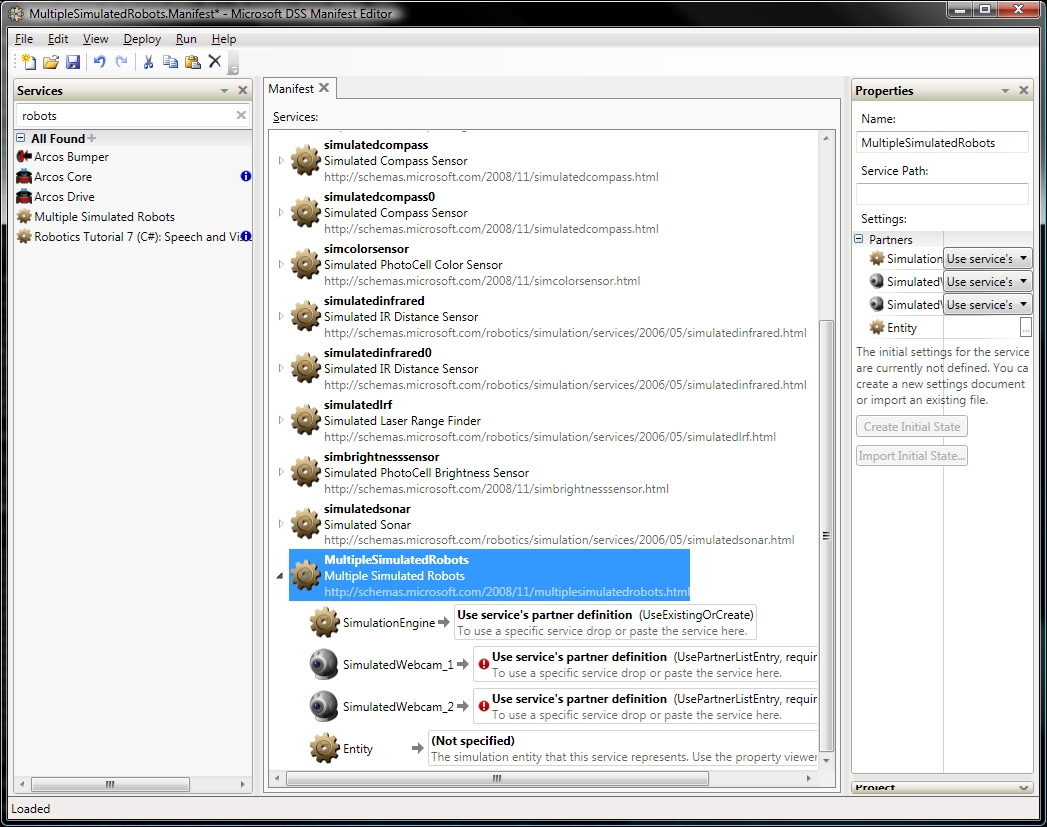Click the New manifest toolbar icon
The height and width of the screenshot is (827, 1047).
(29, 62)
